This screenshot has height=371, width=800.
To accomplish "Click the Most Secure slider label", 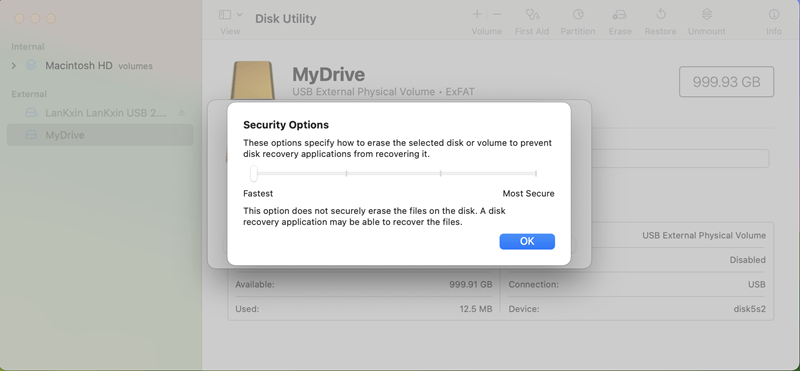I will pyautogui.click(x=529, y=193).
